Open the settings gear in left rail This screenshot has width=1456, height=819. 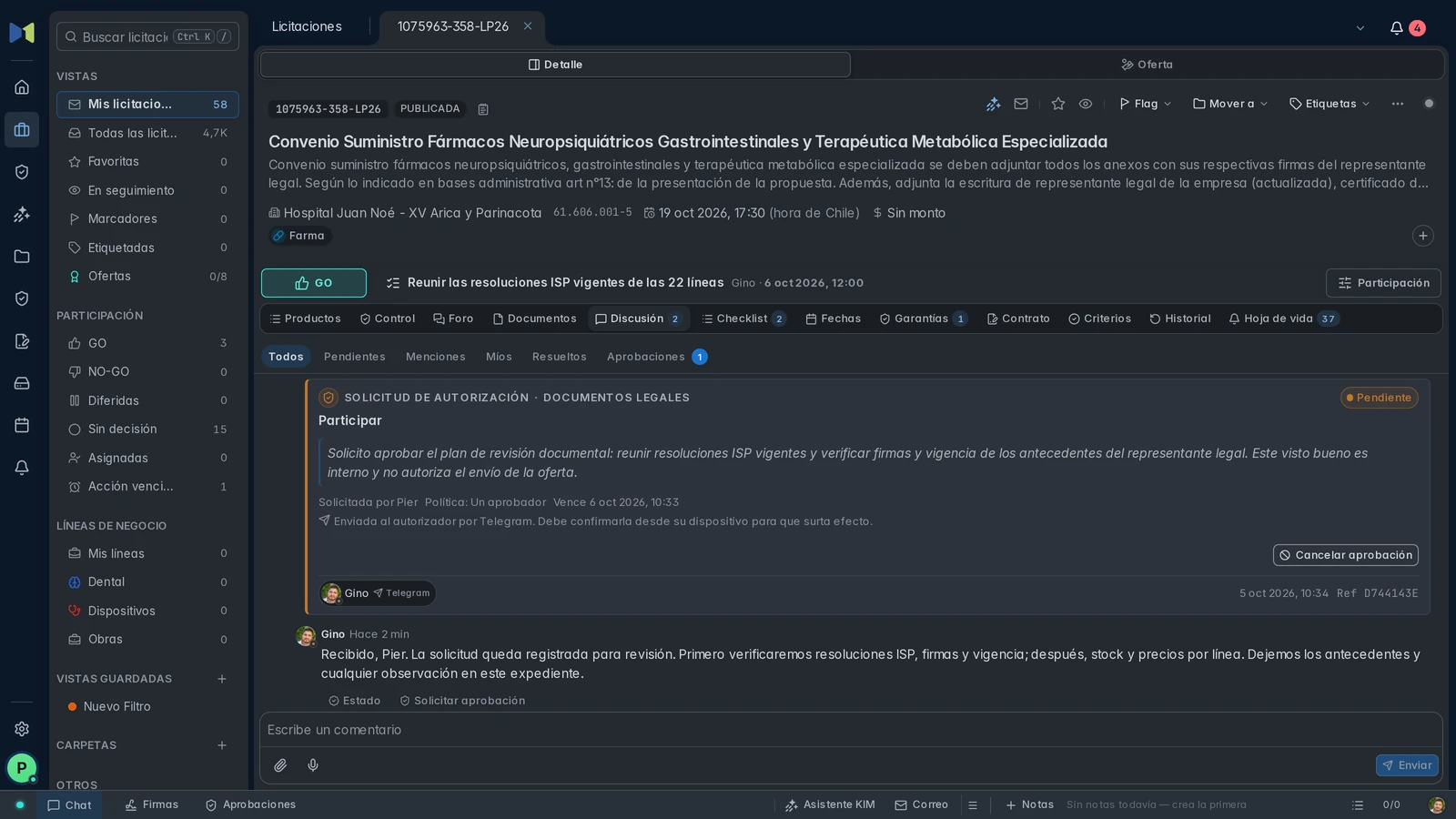click(22, 729)
